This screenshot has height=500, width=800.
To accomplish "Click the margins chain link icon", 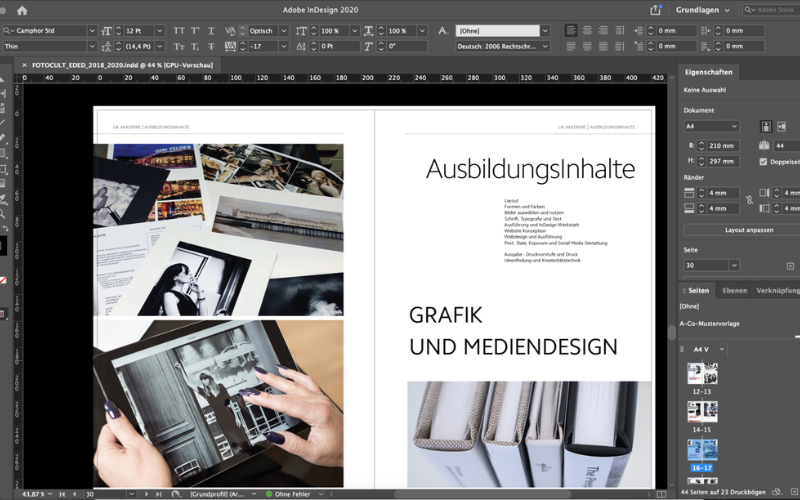I will tap(748, 200).
